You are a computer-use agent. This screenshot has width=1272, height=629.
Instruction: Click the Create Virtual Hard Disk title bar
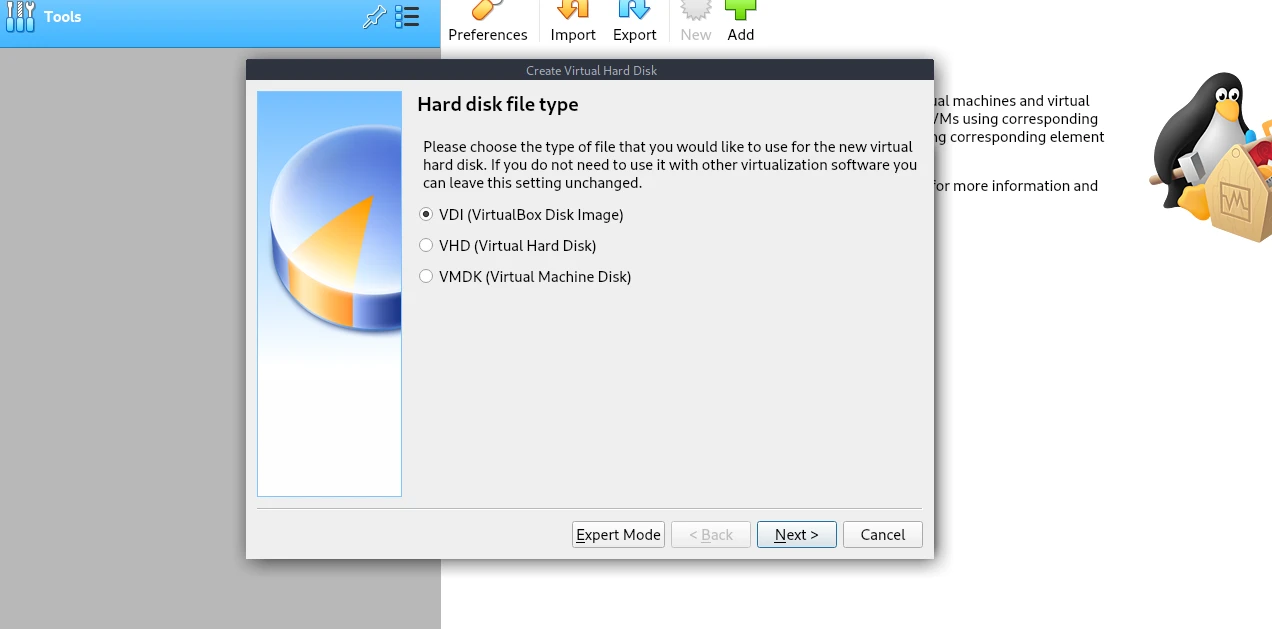[x=590, y=70]
